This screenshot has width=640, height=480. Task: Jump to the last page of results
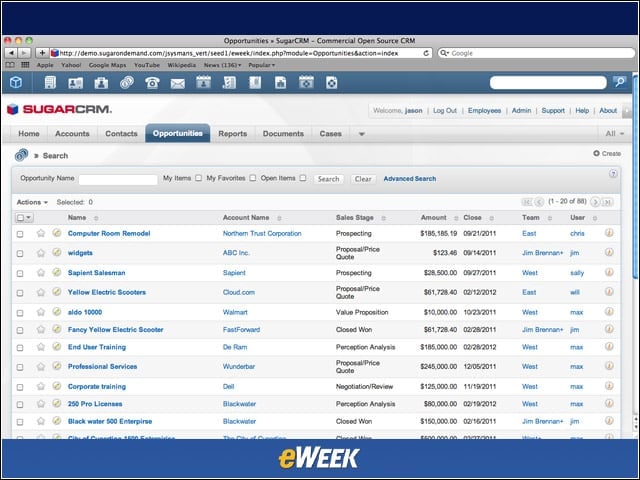[607, 202]
